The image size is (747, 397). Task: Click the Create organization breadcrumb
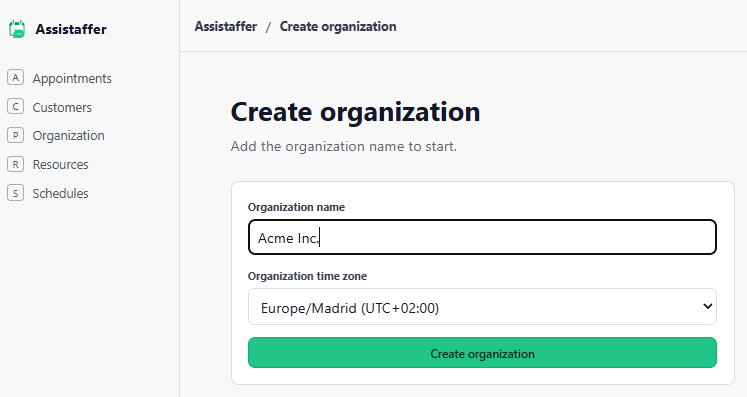338,26
